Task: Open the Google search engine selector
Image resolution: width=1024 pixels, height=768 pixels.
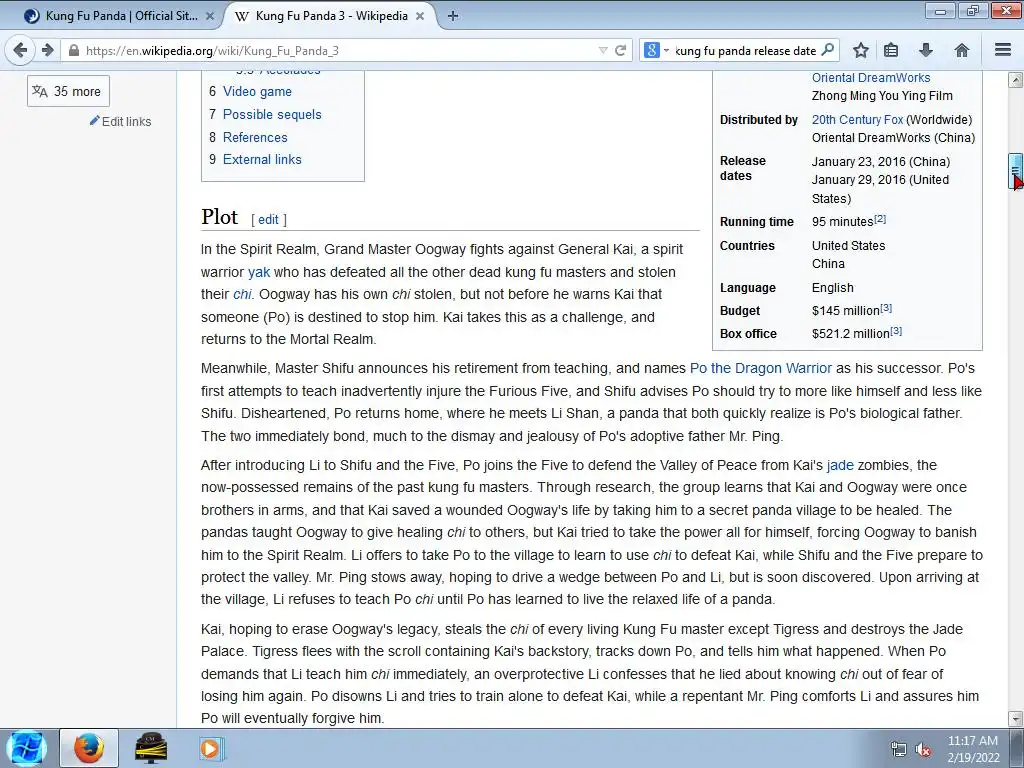Action: pos(656,50)
